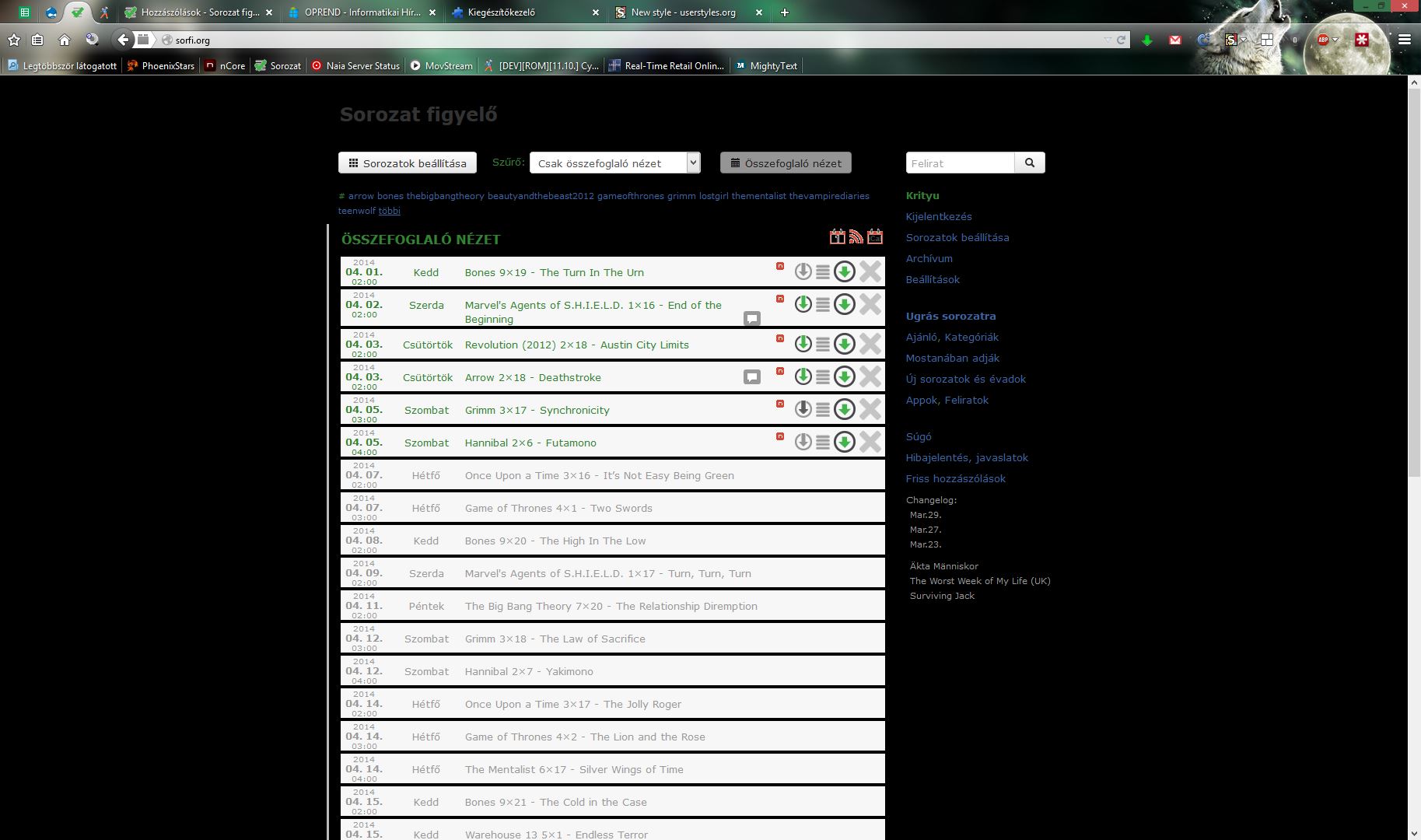
Task: Toggle the Összefoglaló nézet button
Action: 786,163
